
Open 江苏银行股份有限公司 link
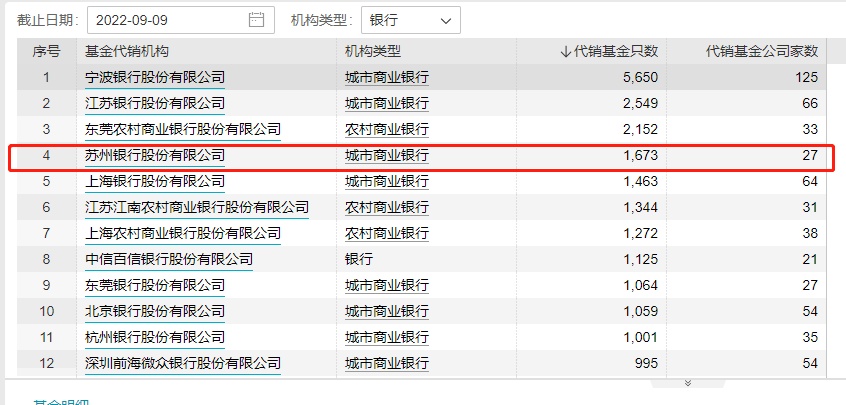click(x=155, y=104)
